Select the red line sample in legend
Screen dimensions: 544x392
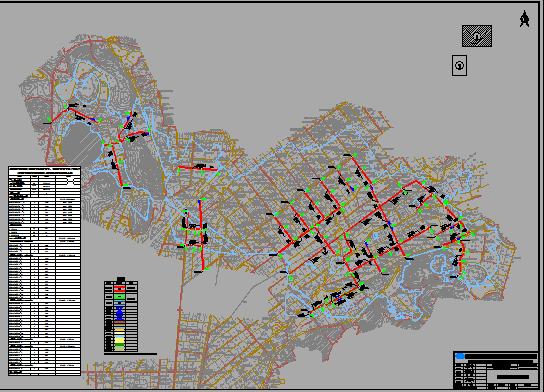pyautogui.click(x=120, y=289)
